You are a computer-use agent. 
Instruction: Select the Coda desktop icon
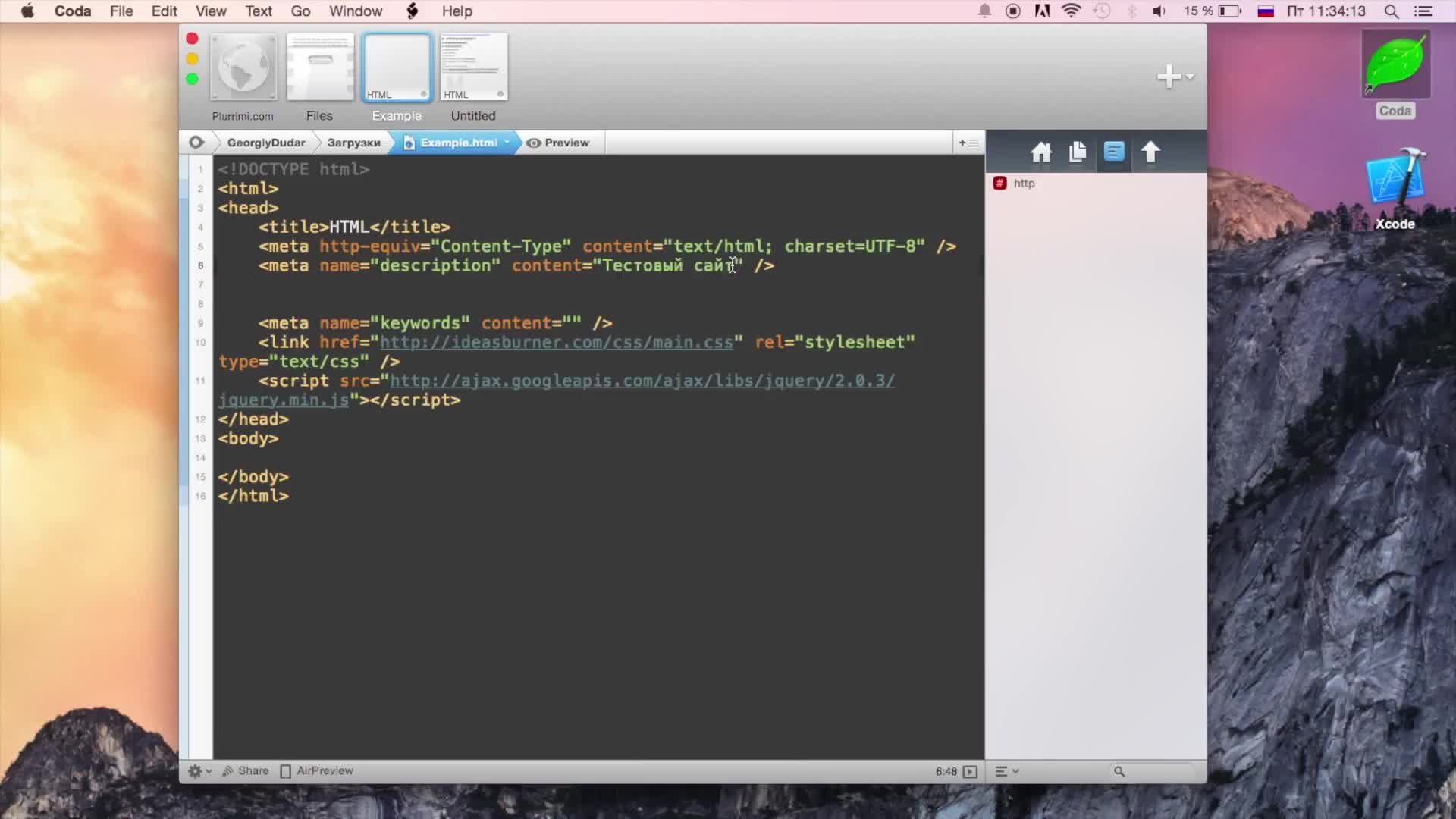click(x=1395, y=74)
